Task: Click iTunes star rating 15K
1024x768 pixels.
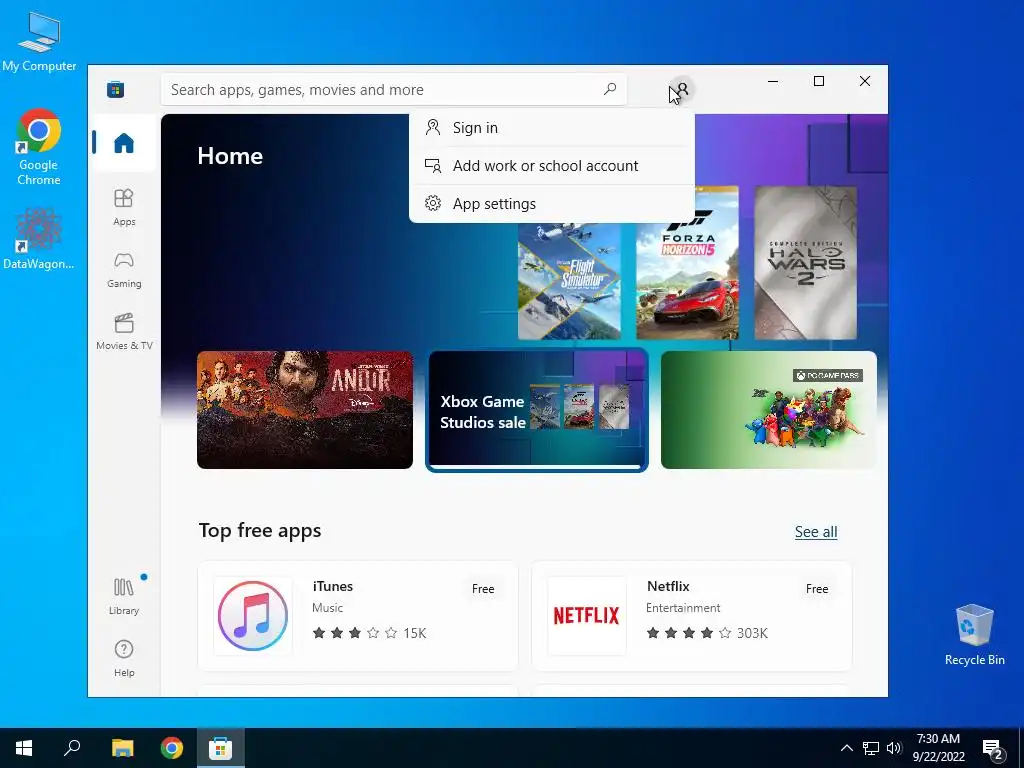Action: (x=370, y=633)
